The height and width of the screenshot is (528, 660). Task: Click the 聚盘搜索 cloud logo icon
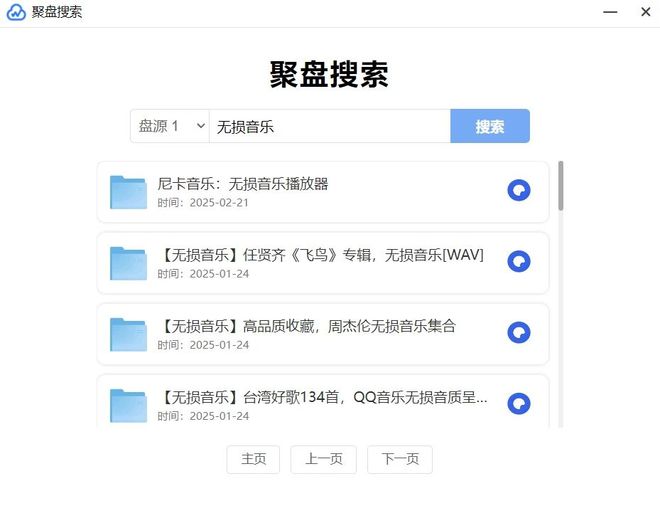coord(16,12)
